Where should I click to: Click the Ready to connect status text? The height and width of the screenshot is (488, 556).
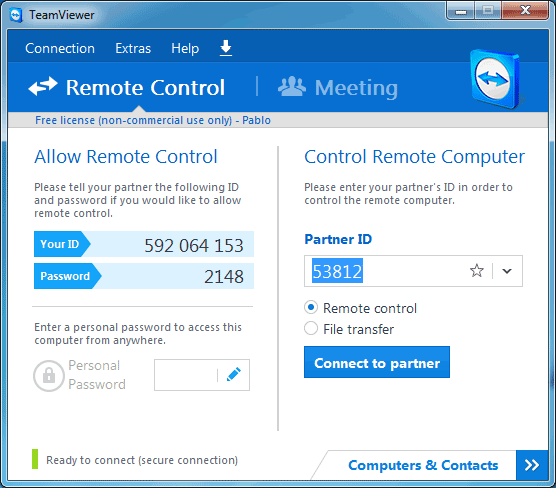(142, 460)
